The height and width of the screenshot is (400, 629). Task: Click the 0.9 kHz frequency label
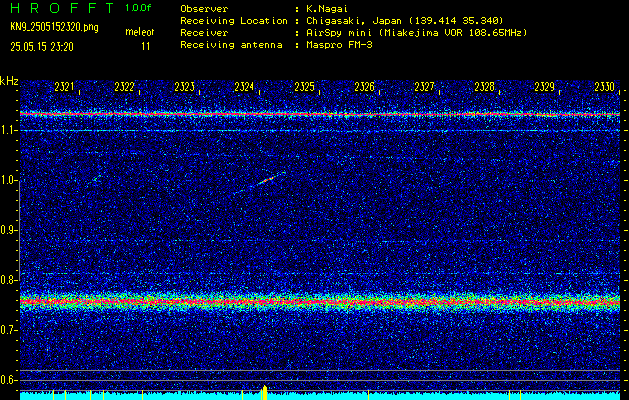7,230
